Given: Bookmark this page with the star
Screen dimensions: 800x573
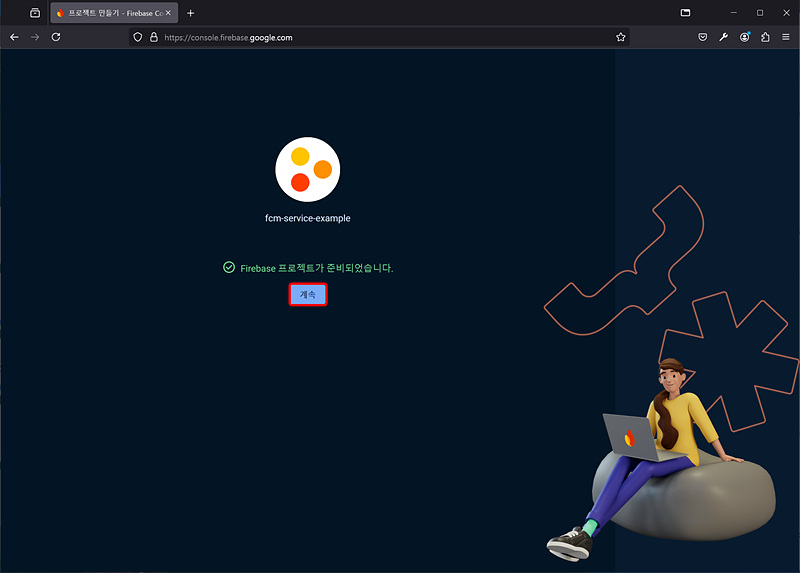Looking at the screenshot, I should tap(620, 37).
